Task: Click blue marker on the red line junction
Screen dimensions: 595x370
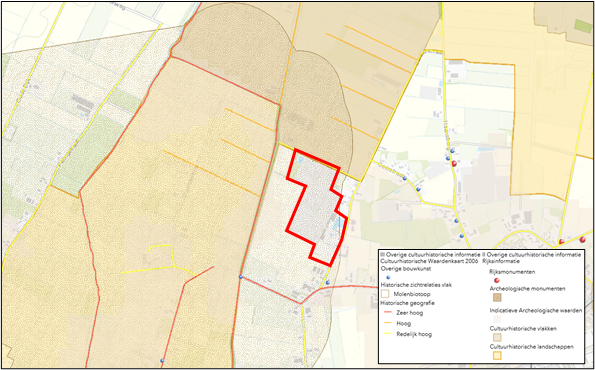Action: 240,277
